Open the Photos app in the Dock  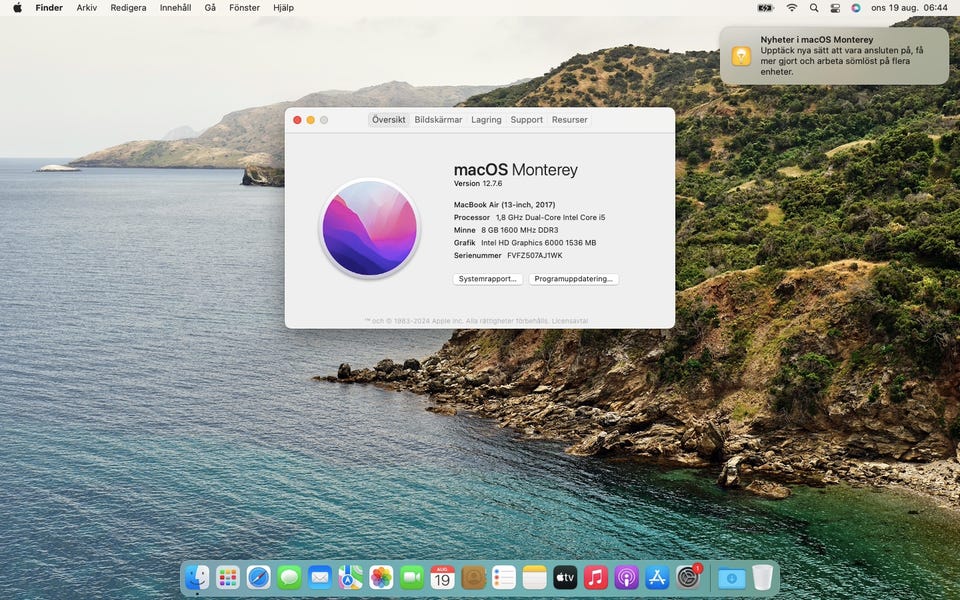point(381,577)
